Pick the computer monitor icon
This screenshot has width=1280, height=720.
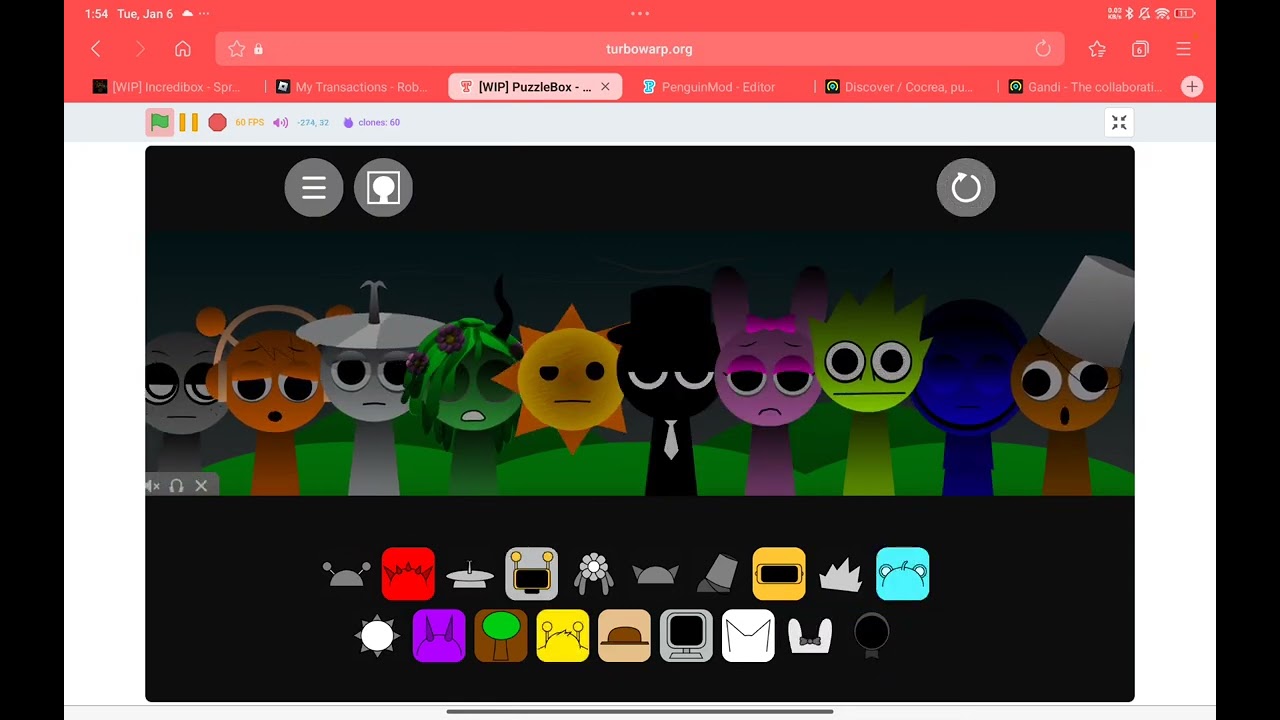point(686,635)
